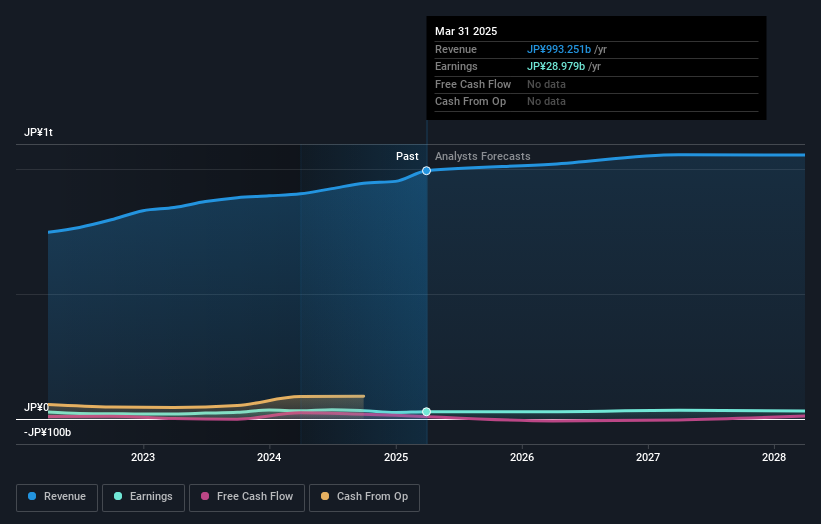Viewport: 821px width, 524px height.
Task: Click the JP¥993.251b revenue value
Action: coord(559,49)
